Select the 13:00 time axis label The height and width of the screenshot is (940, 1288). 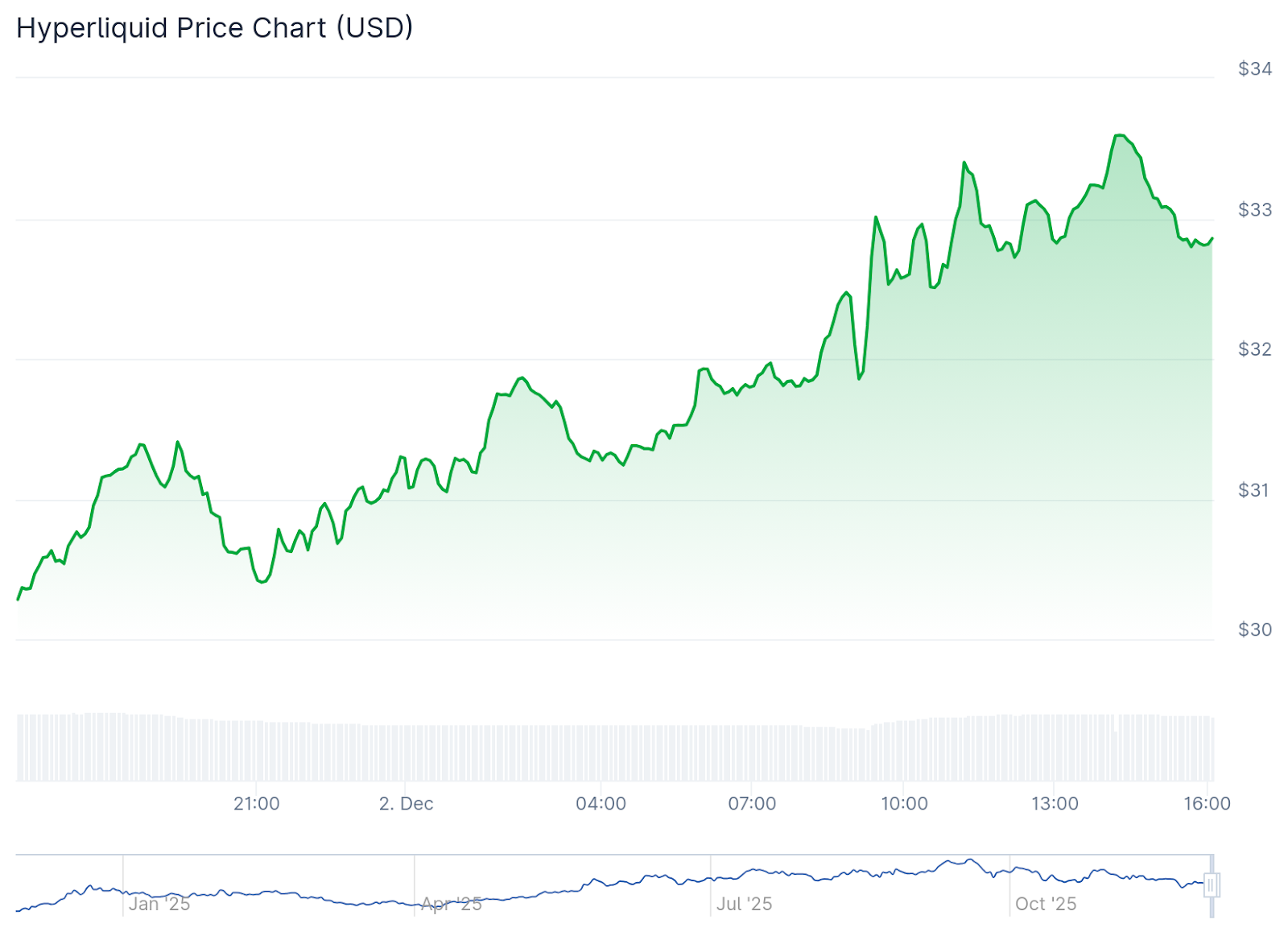pyautogui.click(x=1055, y=803)
